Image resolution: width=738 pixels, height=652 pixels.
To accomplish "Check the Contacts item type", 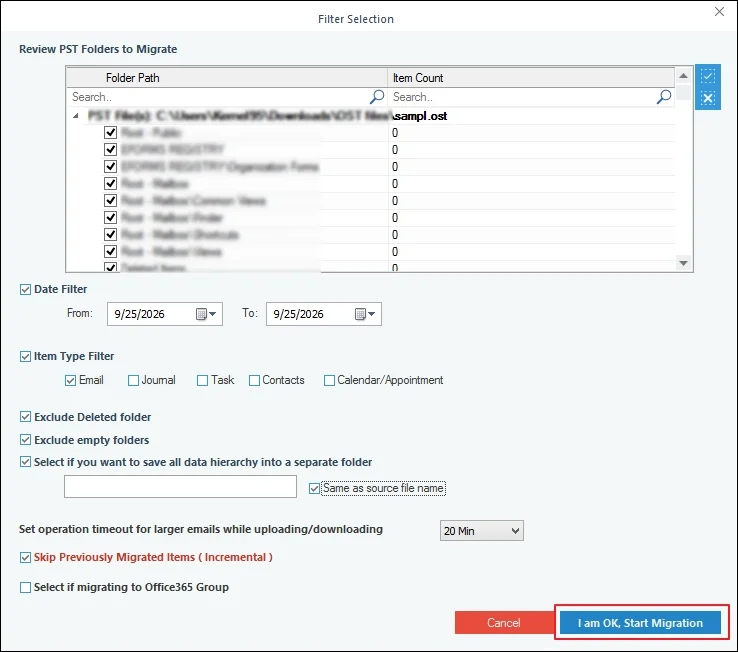I will tap(254, 380).
